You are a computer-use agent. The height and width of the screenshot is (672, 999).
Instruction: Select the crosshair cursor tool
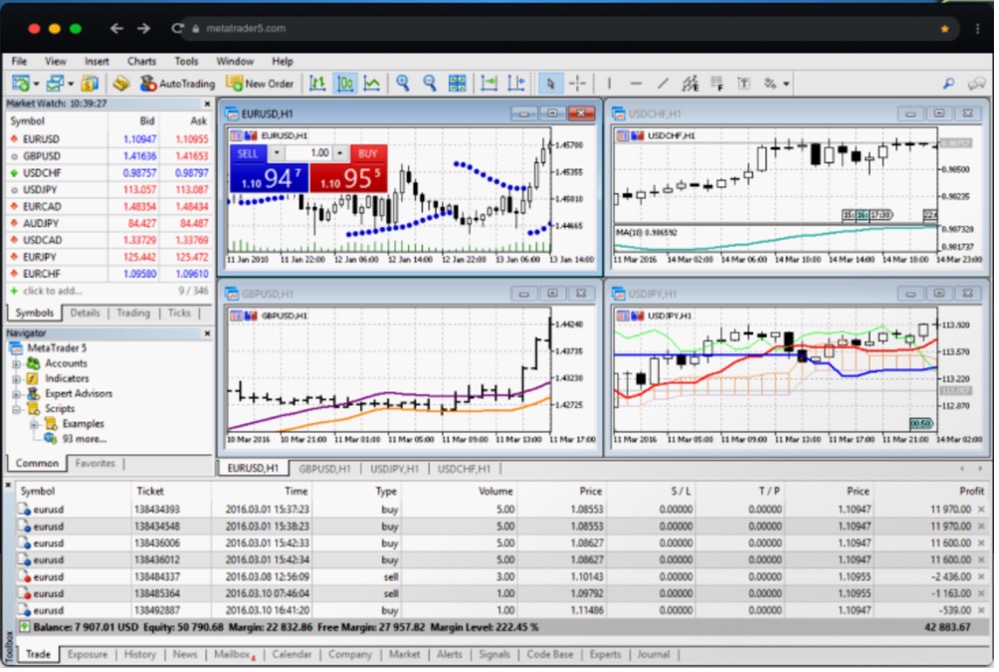[x=577, y=84]
